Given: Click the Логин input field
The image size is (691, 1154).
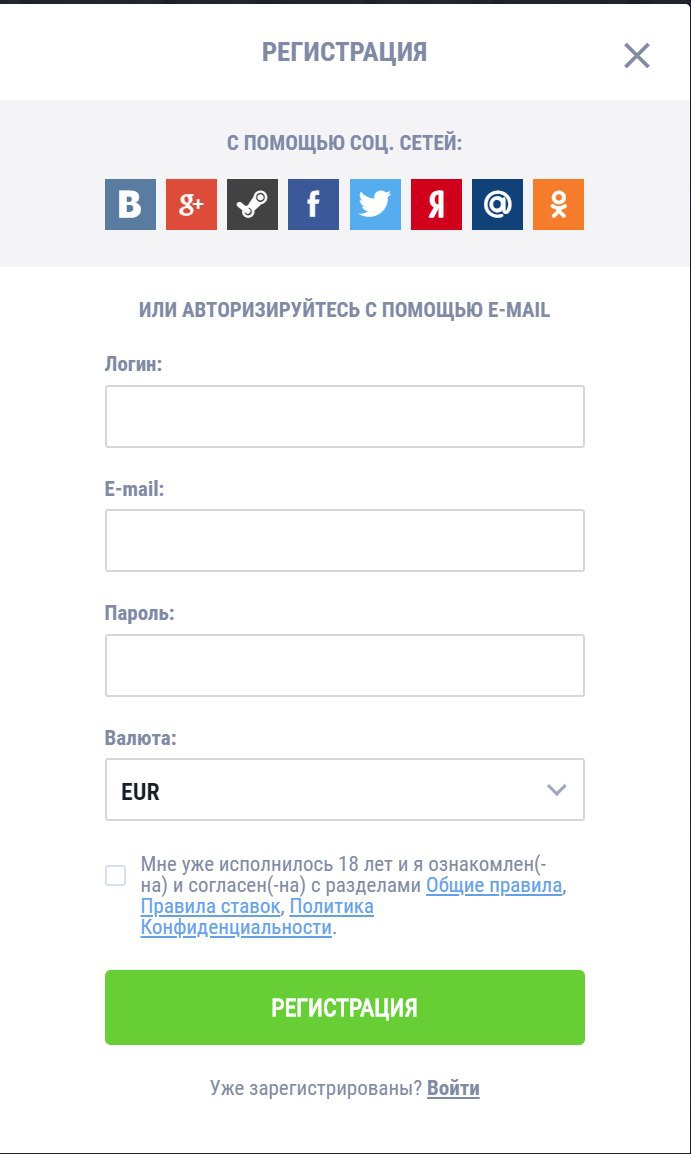Looking at the screenshot, I should tap(344, 417).
